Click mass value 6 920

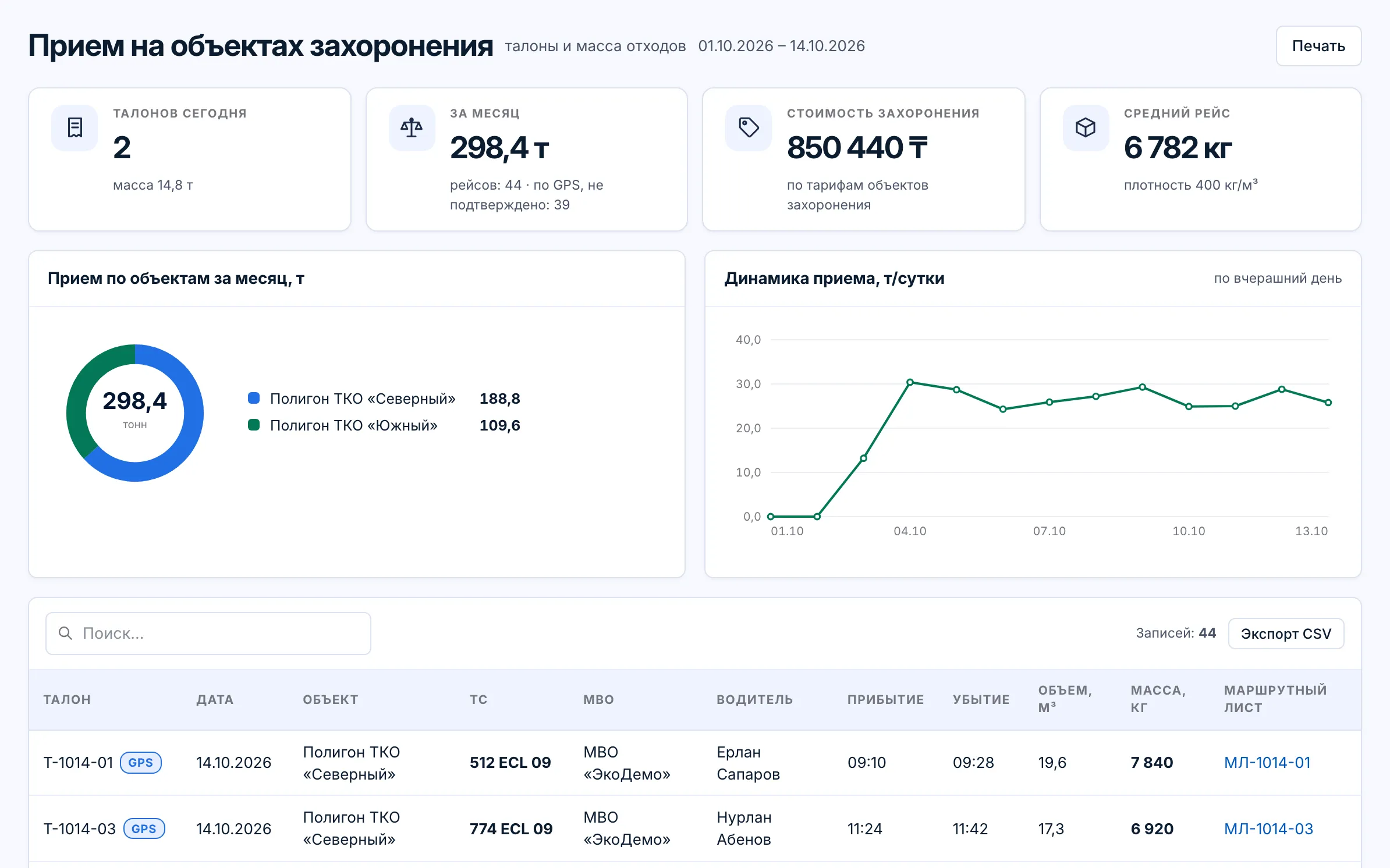click(x=1152, y=828)
